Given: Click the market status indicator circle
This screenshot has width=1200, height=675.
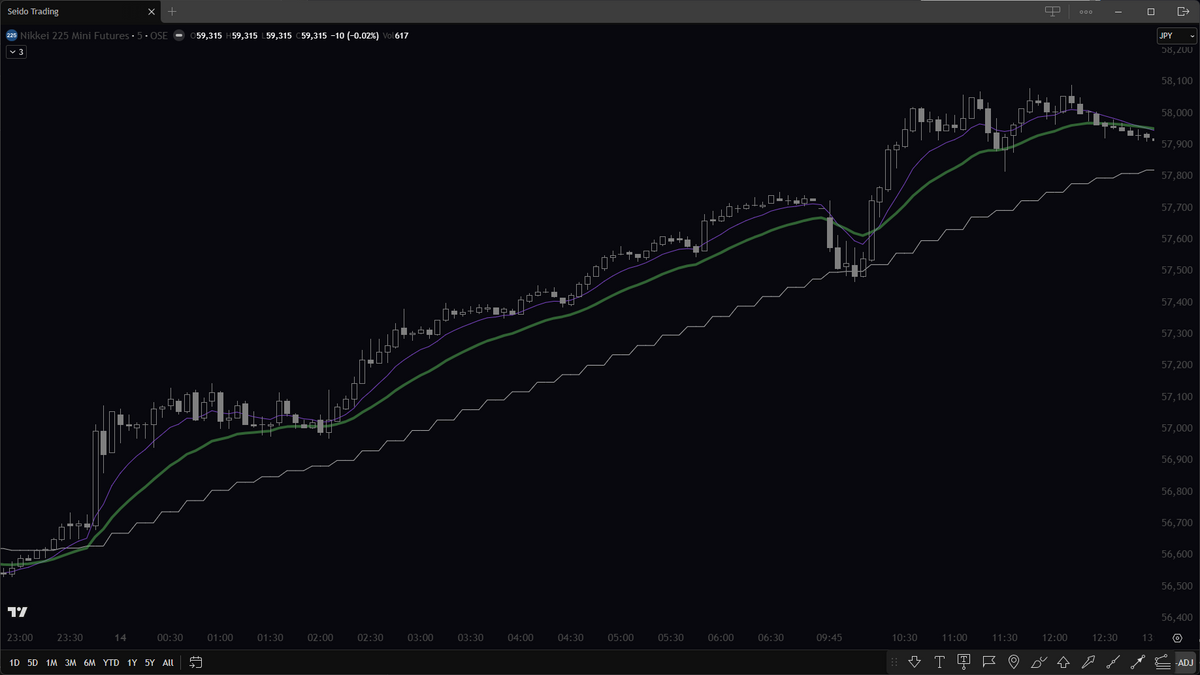Looking at the screenshot, I should [x=179, y=35].
